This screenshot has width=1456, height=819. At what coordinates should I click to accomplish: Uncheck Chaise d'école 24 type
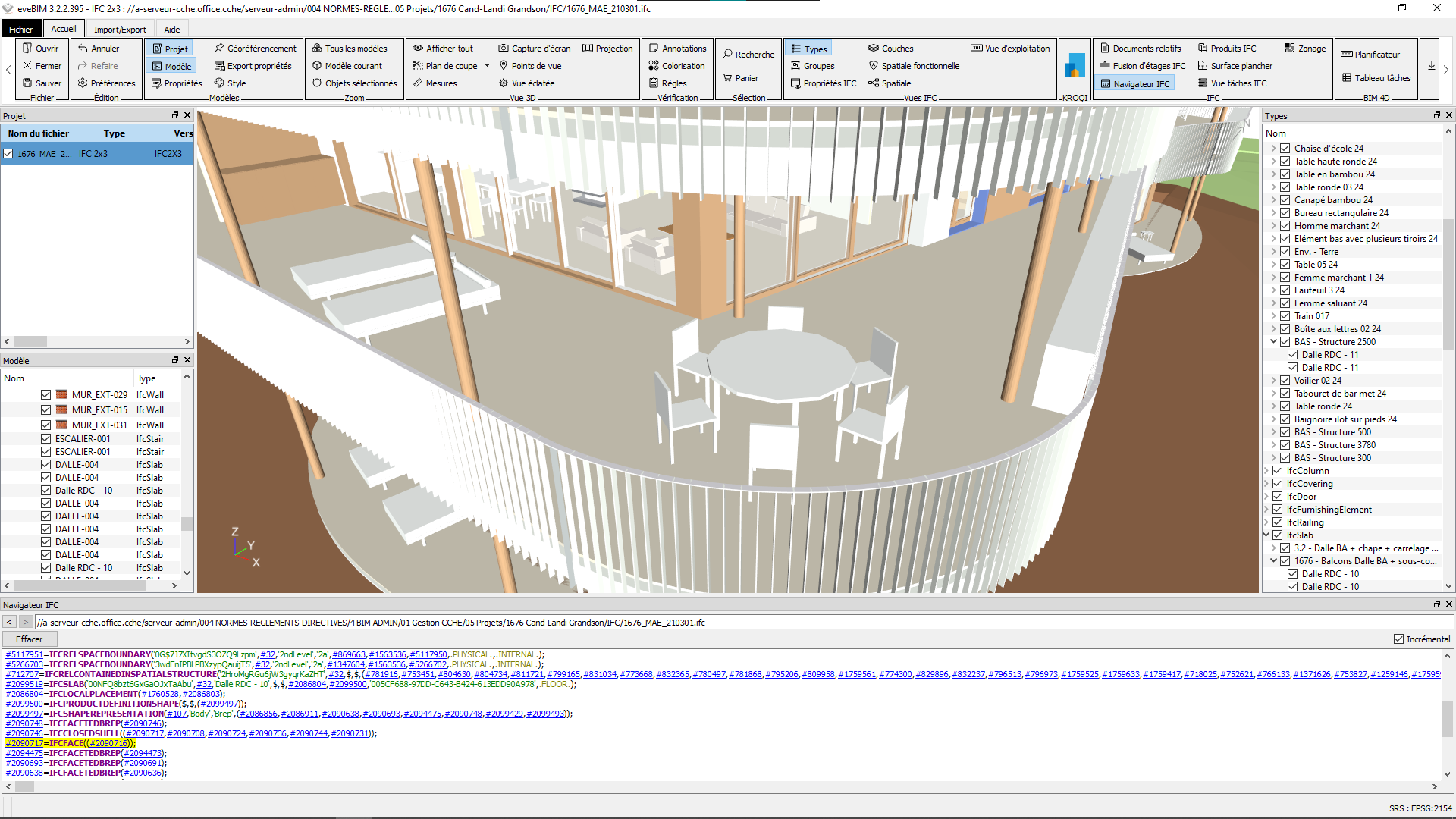pyautogui.click(x=1285, y=149)
